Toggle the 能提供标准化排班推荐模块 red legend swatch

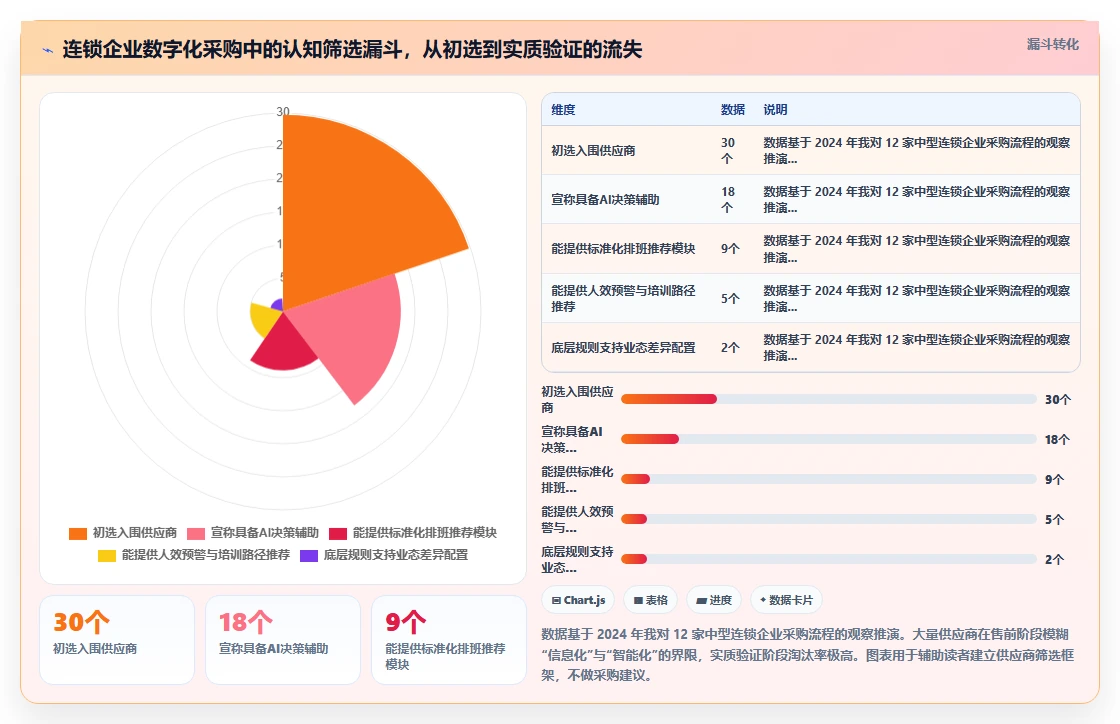click(338, 533)
